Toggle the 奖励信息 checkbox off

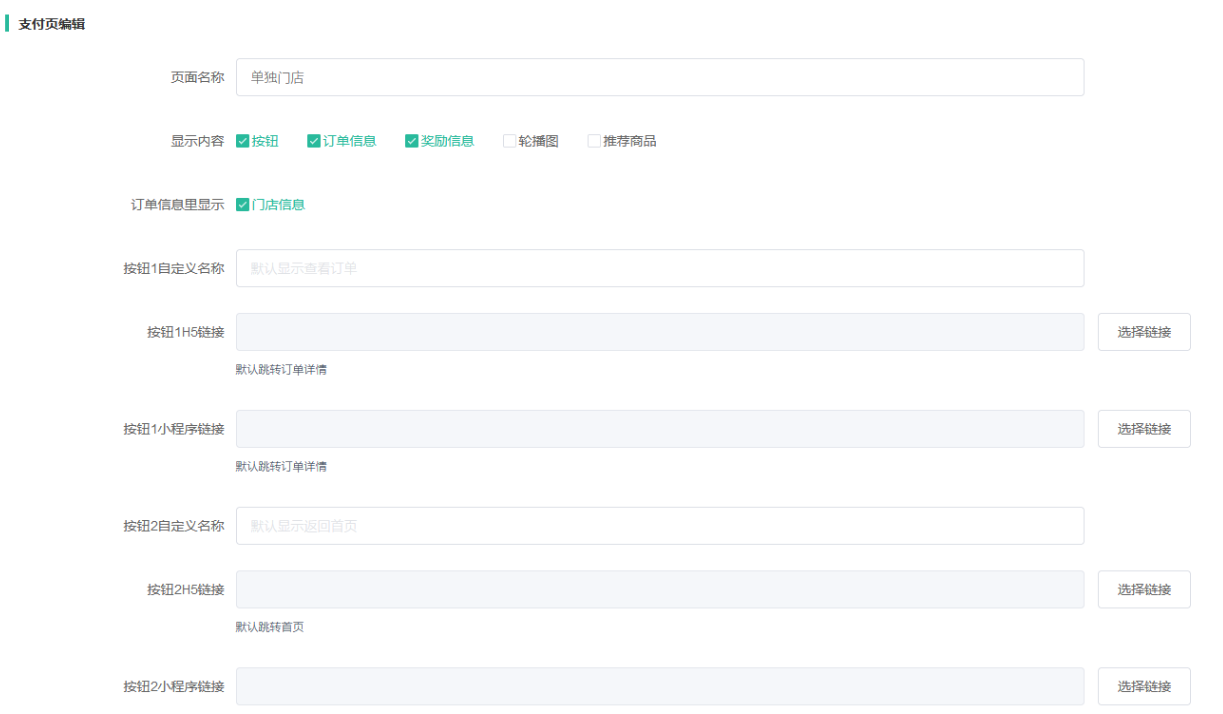[x=412, y=141]
